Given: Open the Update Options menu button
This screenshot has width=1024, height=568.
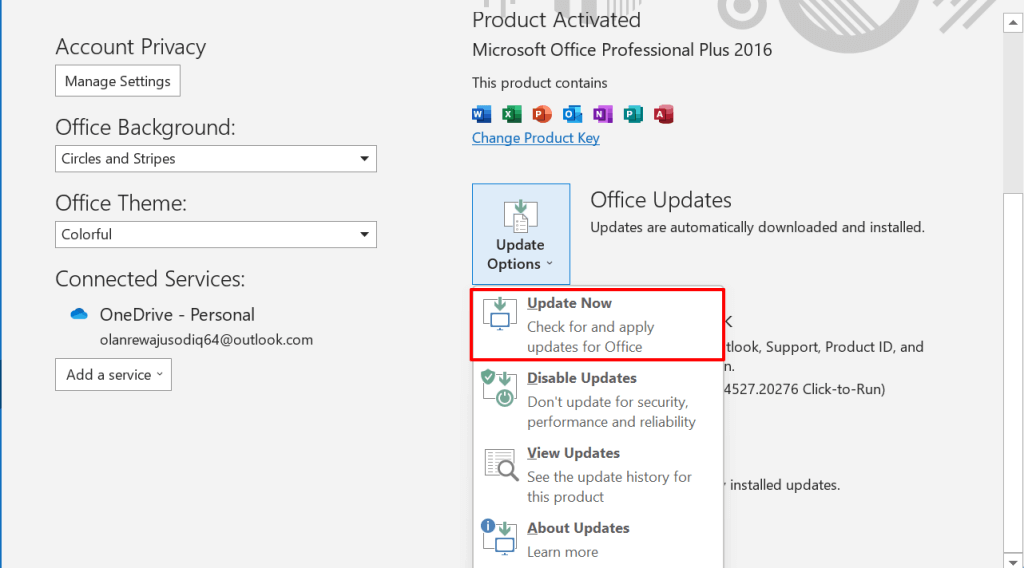Looking at the screenshot, I should click(x=521, y=234).
